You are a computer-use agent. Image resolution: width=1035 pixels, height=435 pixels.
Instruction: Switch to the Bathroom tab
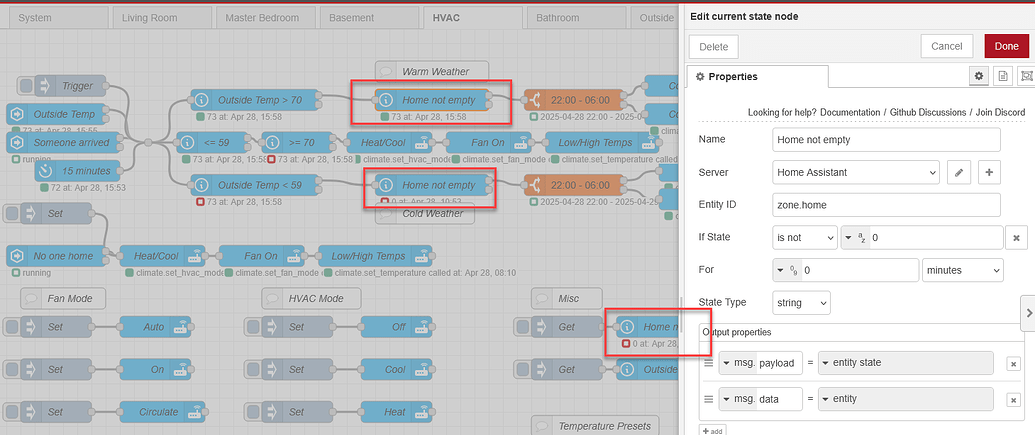point(574,18)
